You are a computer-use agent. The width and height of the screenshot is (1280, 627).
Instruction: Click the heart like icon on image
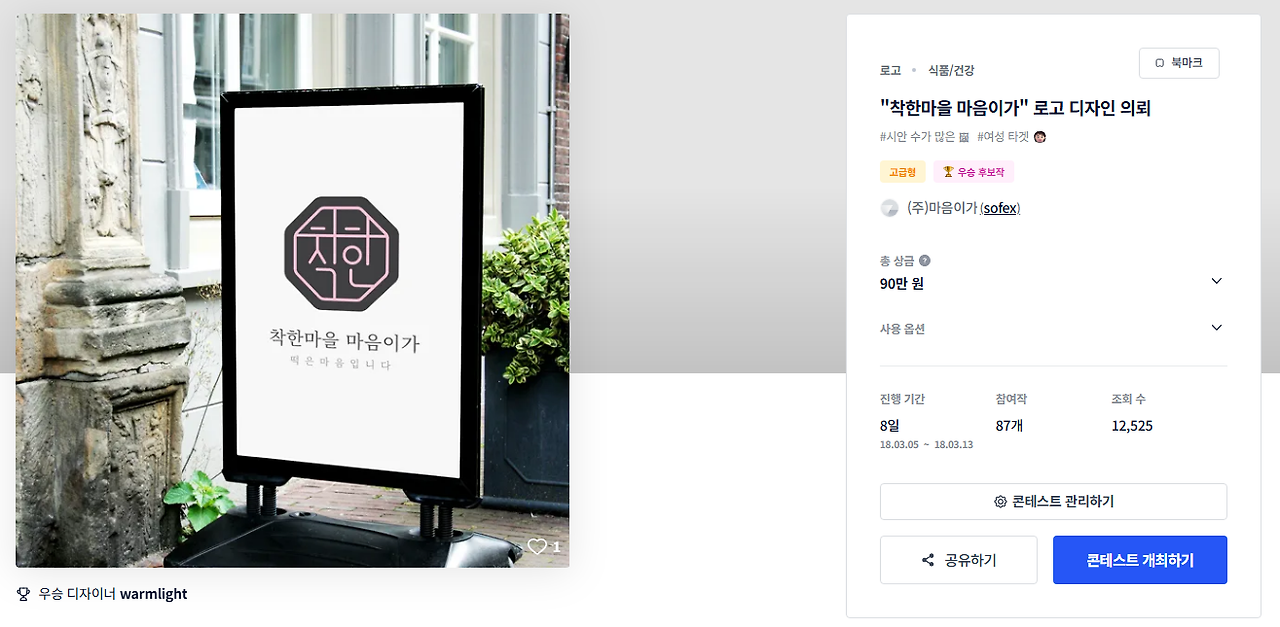point(537,546)
